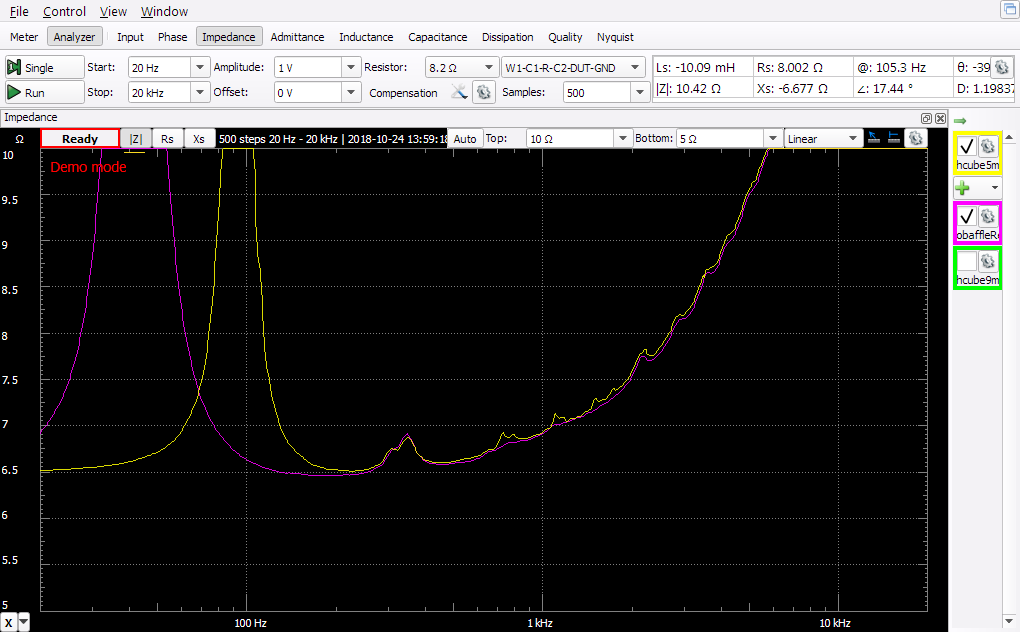Expand the Start frequency dropdown
This screenshot has width=1020, height=632.
click(200, 68)
